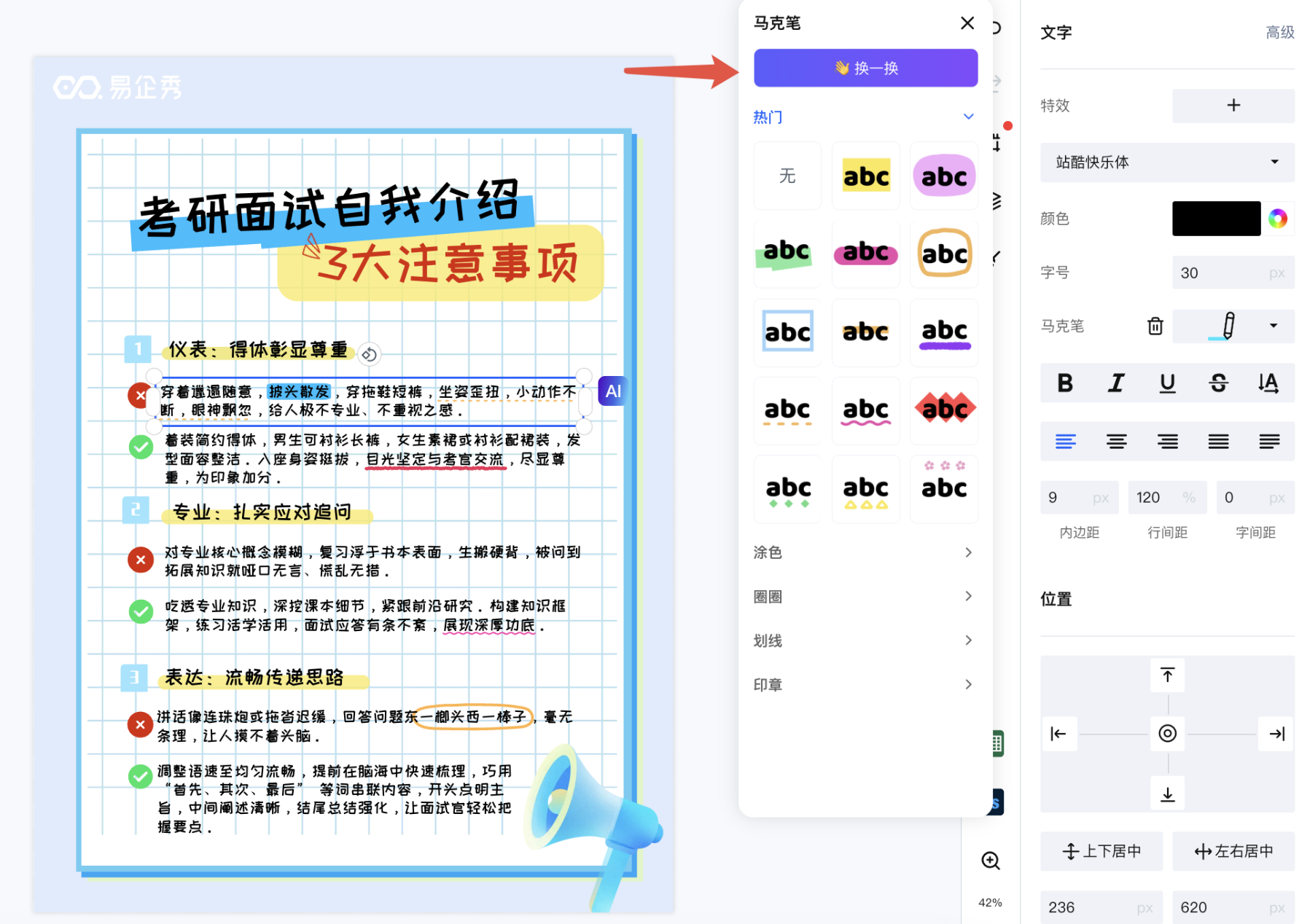Align text box to top edge

[x=1167, y=676]
